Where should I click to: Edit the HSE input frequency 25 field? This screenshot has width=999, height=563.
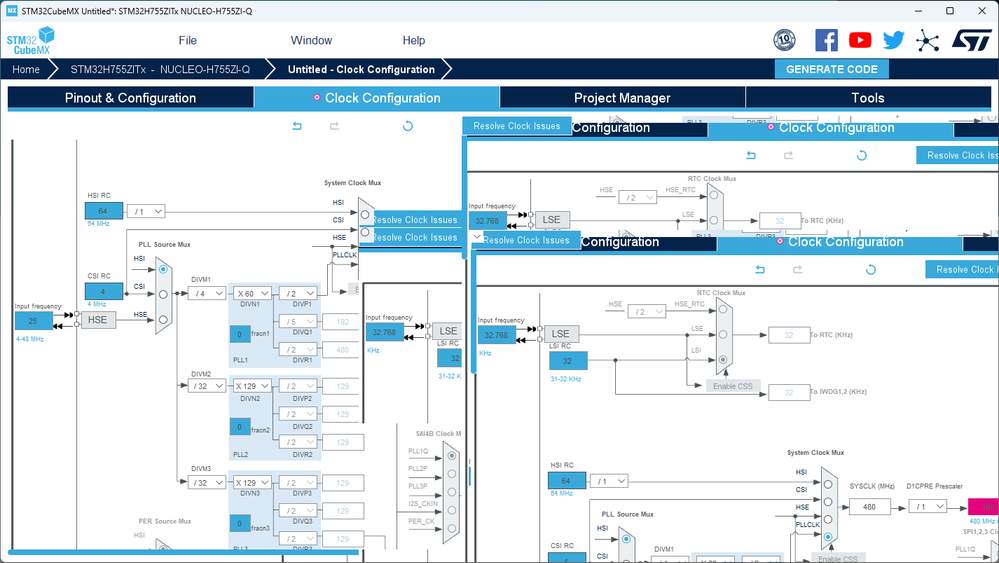(x=33, y=320)
